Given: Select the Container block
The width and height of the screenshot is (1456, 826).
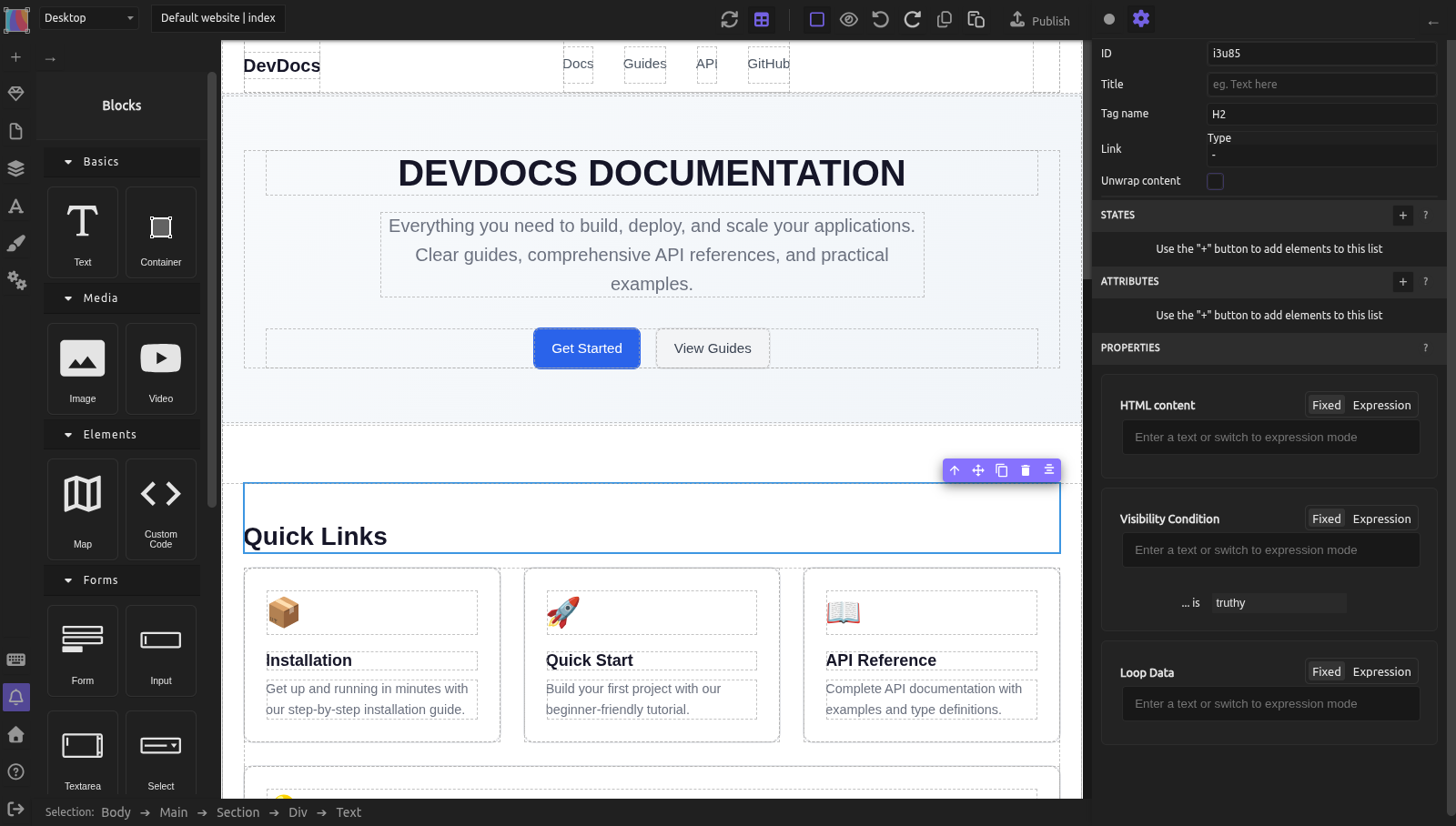Looking at the screenshot, I should pyautogui.click(x=161, y=232).
